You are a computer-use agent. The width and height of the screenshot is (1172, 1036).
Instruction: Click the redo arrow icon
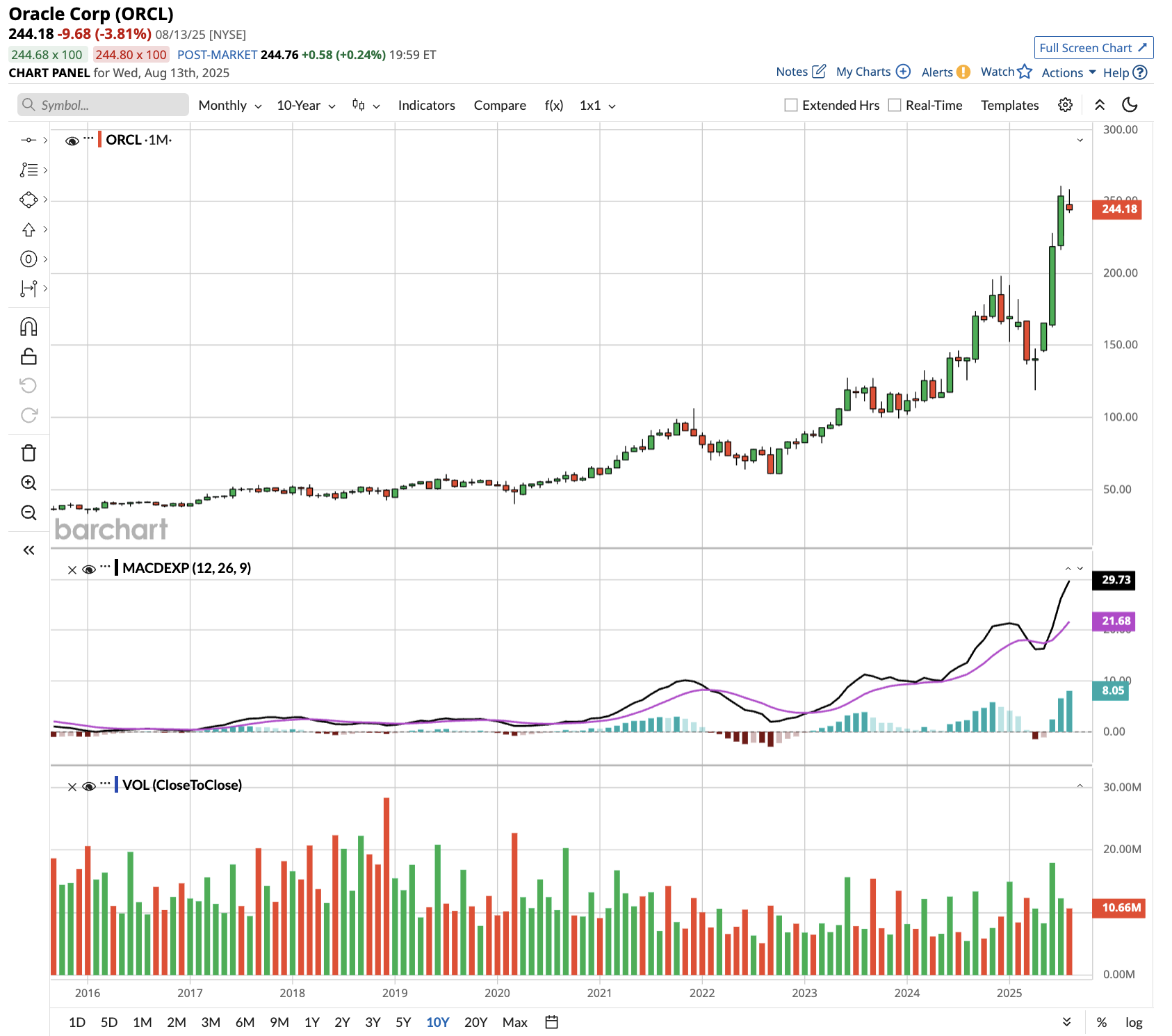click(29, 415)
